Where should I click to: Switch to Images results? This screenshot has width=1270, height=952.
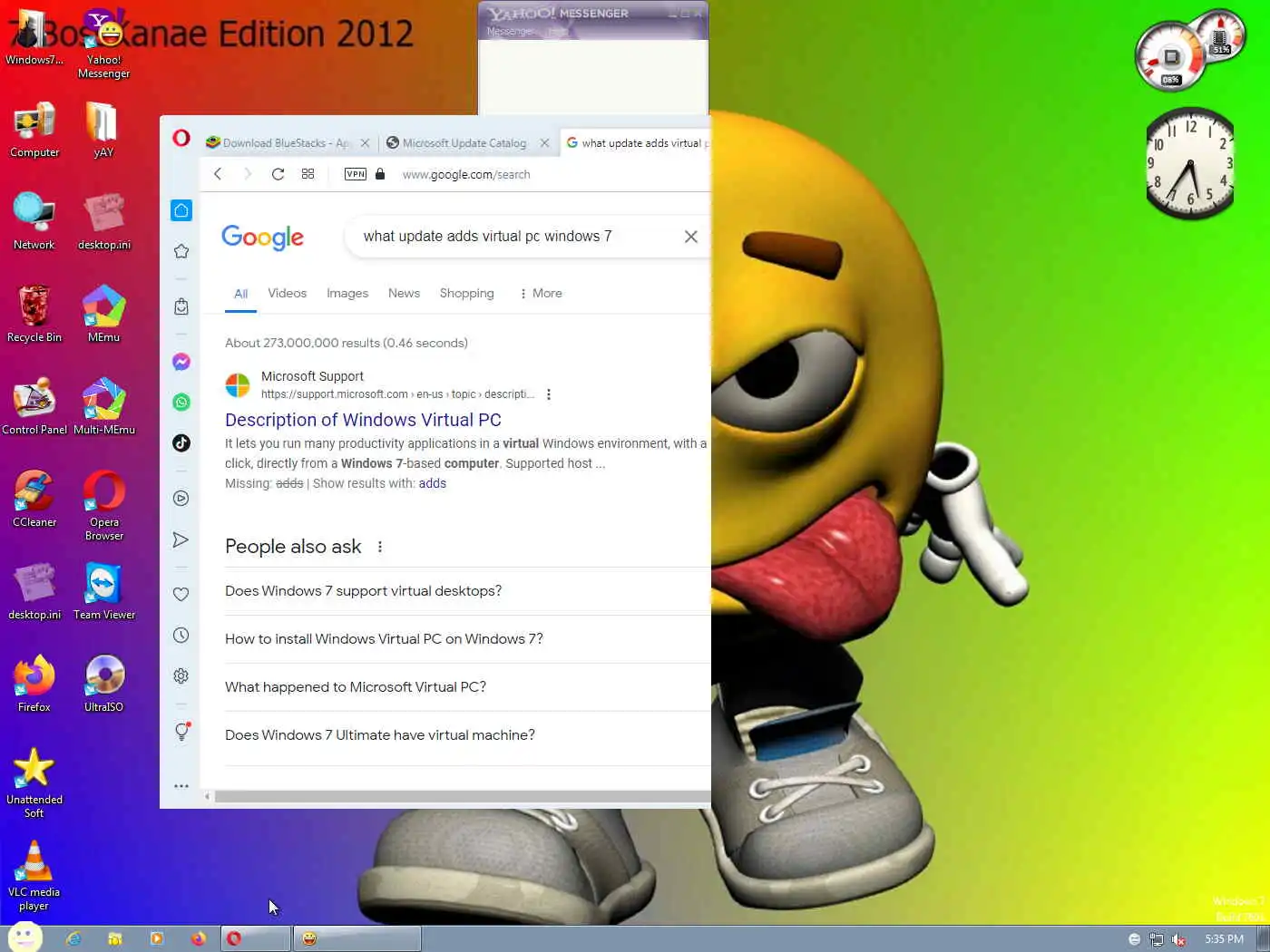coord(347,294)
